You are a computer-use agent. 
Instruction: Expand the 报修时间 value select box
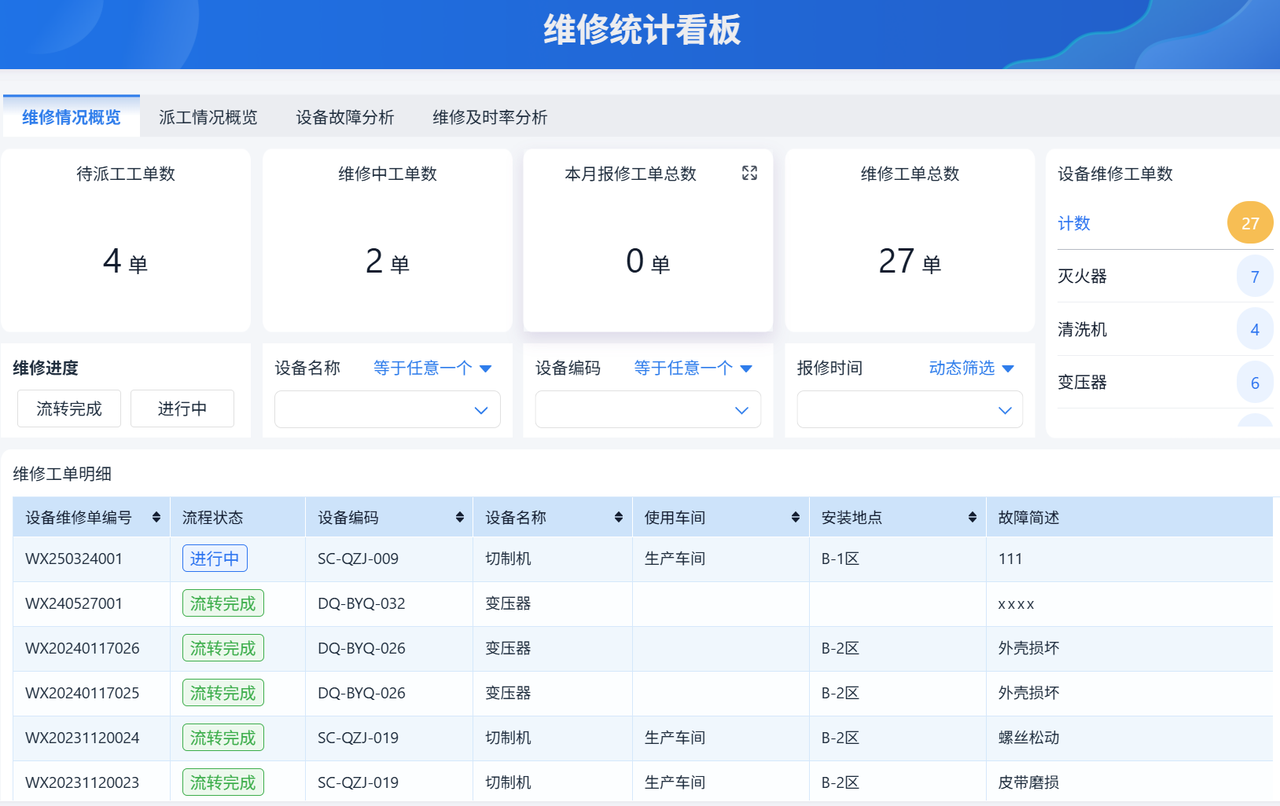tap(910, 410)
